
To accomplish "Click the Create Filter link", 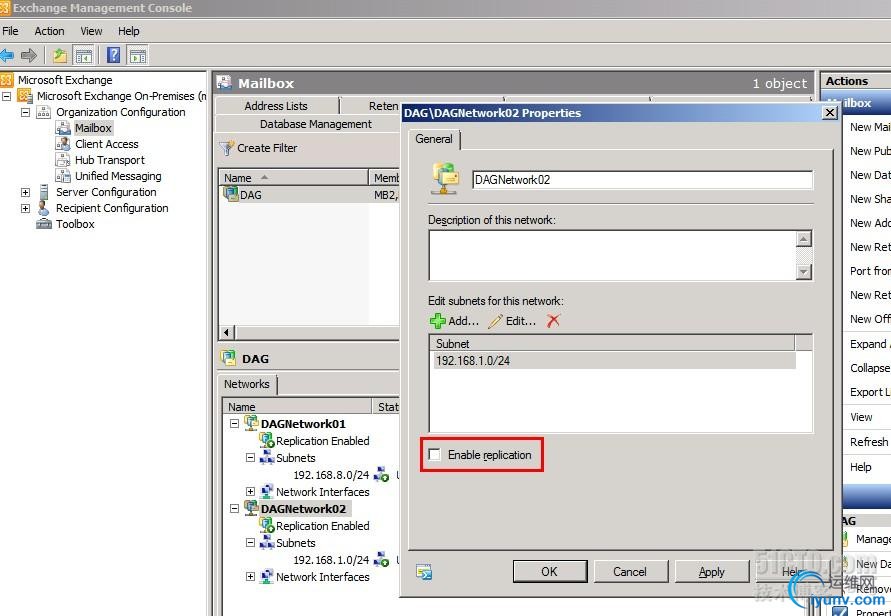I will coord(267,148).
